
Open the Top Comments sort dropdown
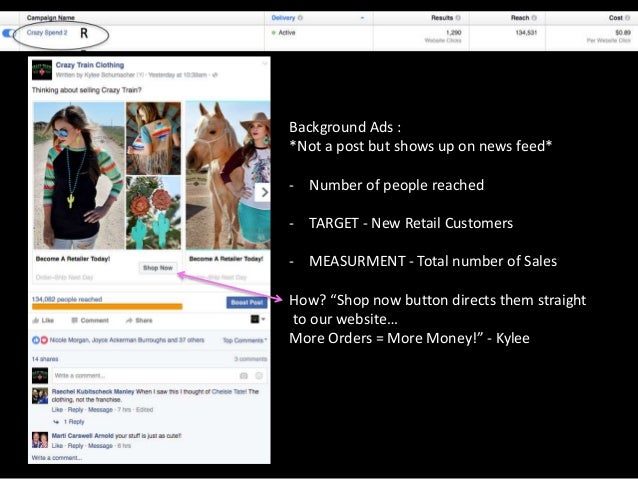[245, 340]
